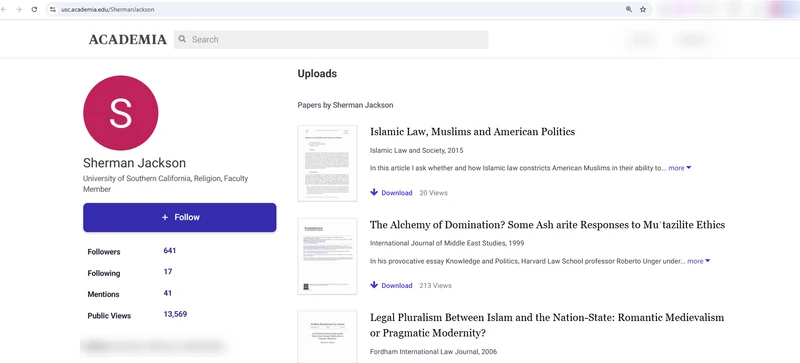800x363 pixels.
Task: Open thumbnail of Islamic Law paper
Action: [327, 163]
